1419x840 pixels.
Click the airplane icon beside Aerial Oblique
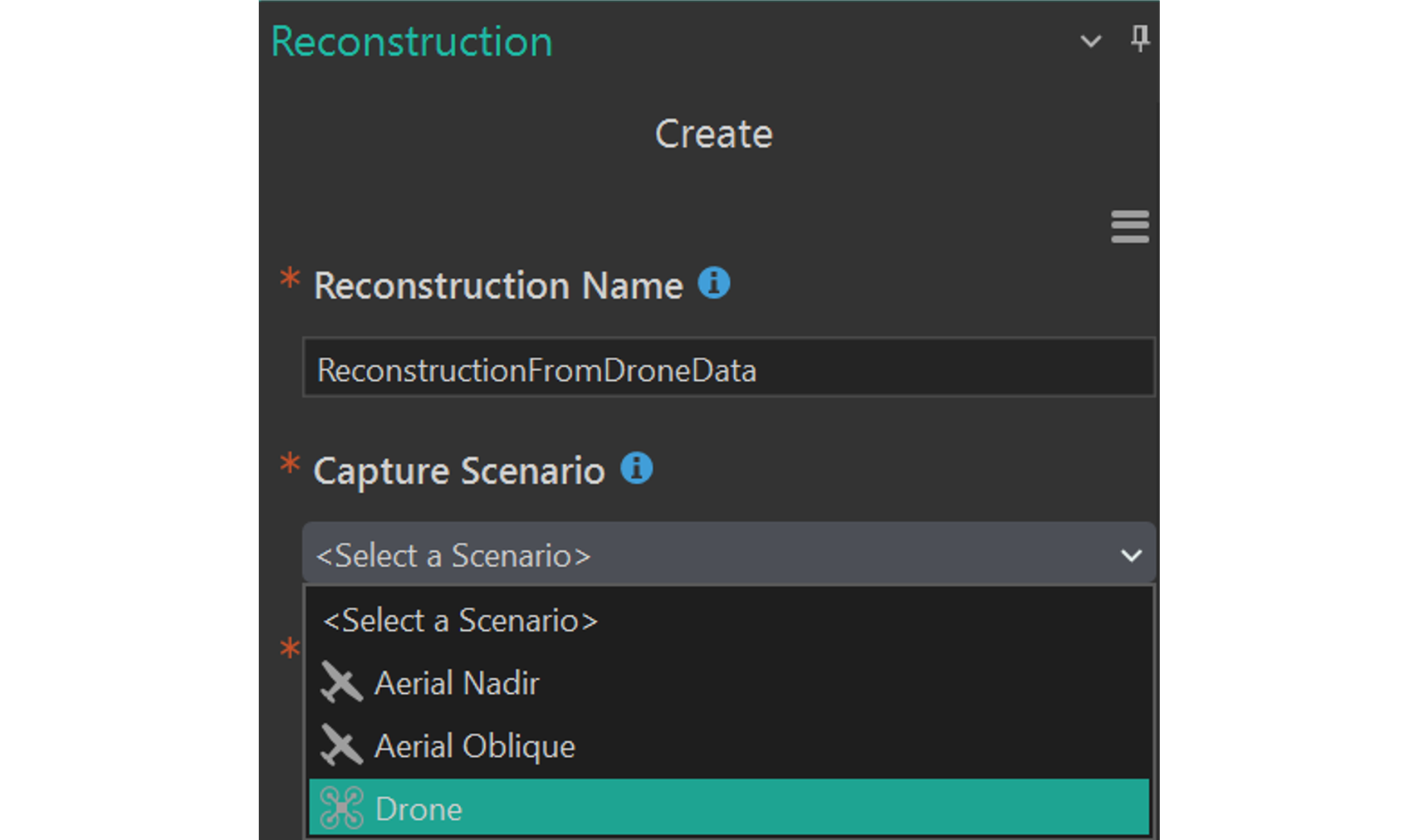[x=341, y=745]
